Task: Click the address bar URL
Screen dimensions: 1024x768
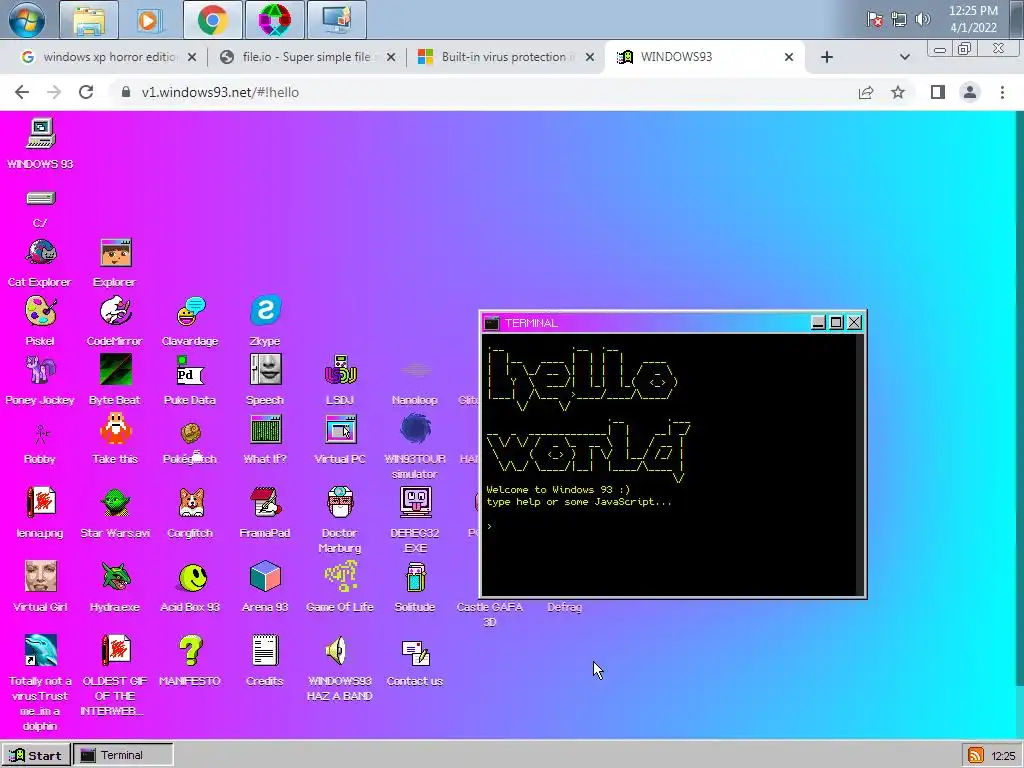Action: (220, 92)
